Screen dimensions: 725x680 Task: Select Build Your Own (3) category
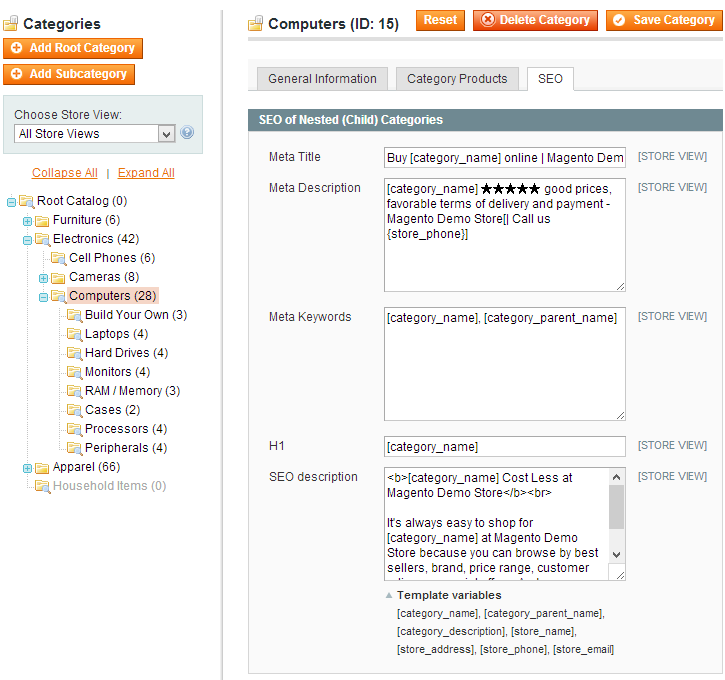(136, 315)
